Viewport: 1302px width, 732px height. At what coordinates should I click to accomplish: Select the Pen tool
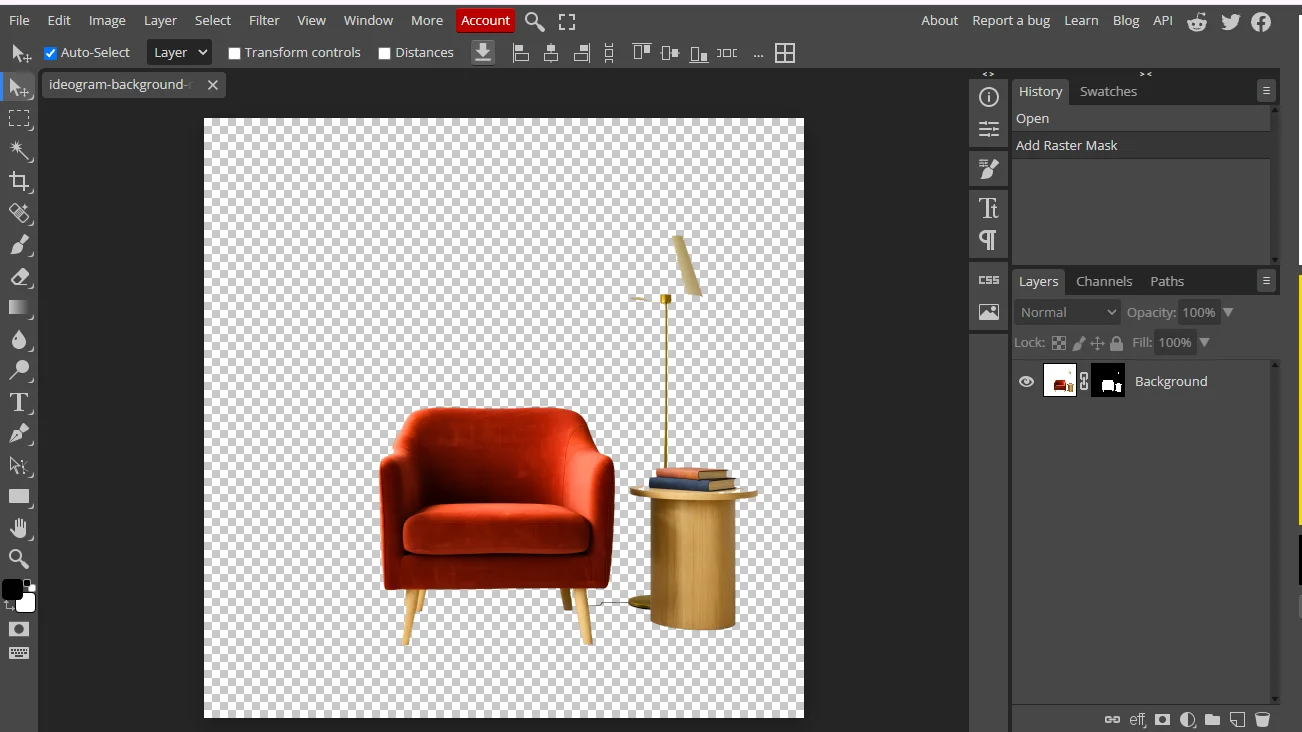(19, 433)
